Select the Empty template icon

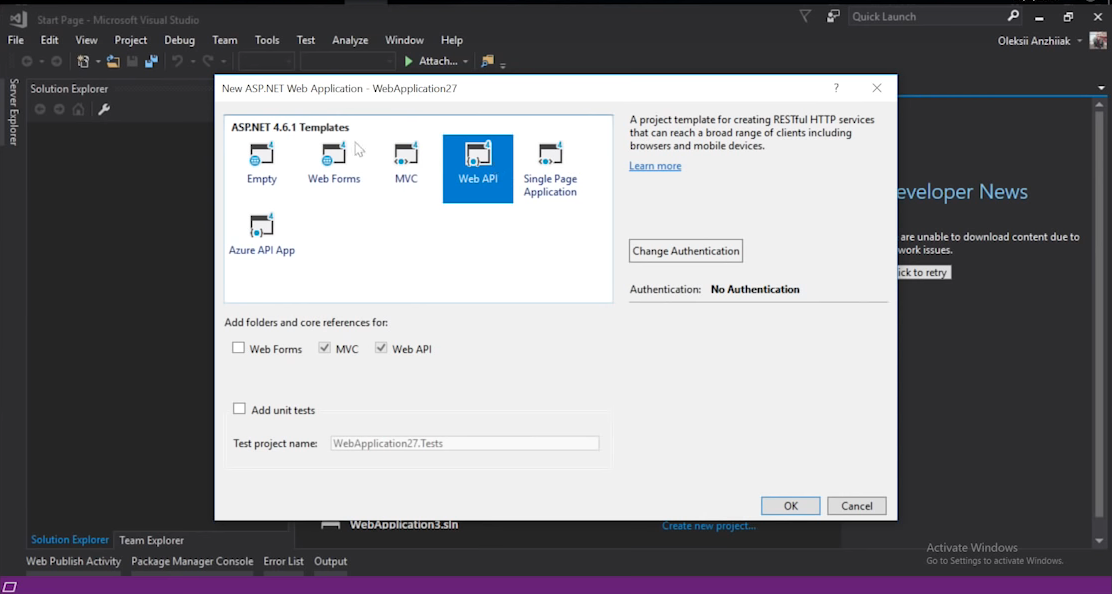262,155
